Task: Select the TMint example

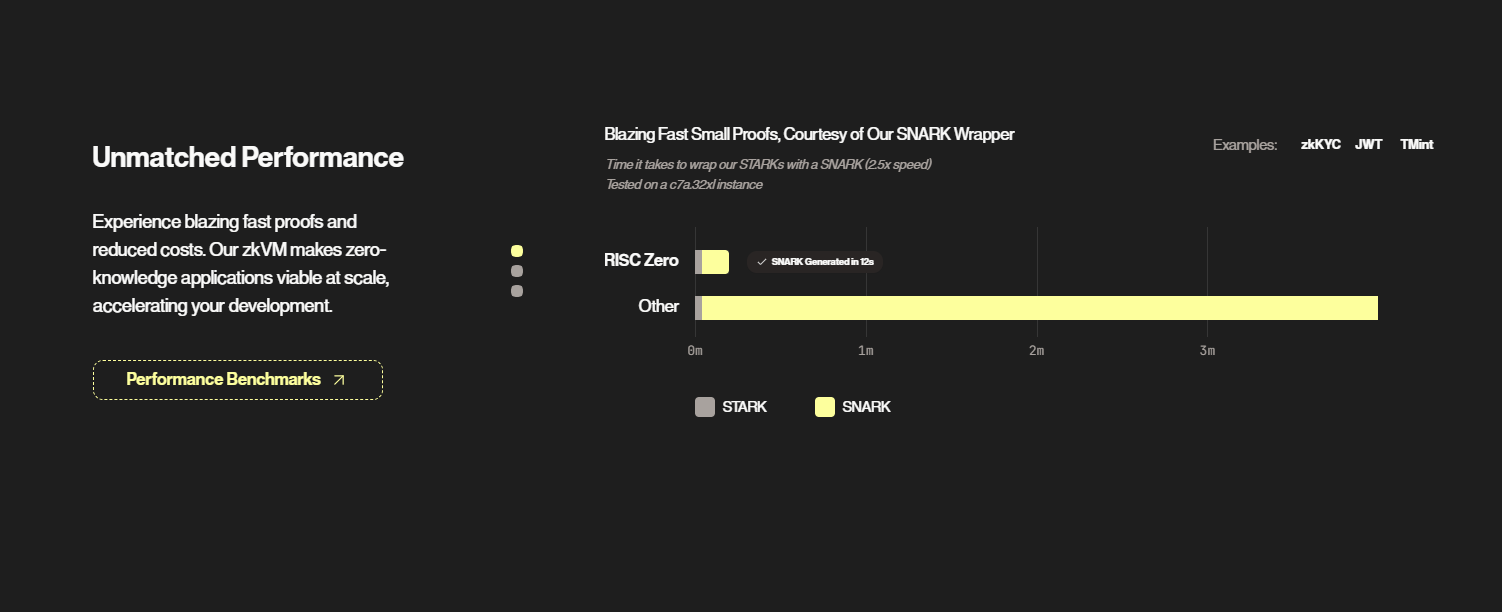Action: (x=1416, y=145)
